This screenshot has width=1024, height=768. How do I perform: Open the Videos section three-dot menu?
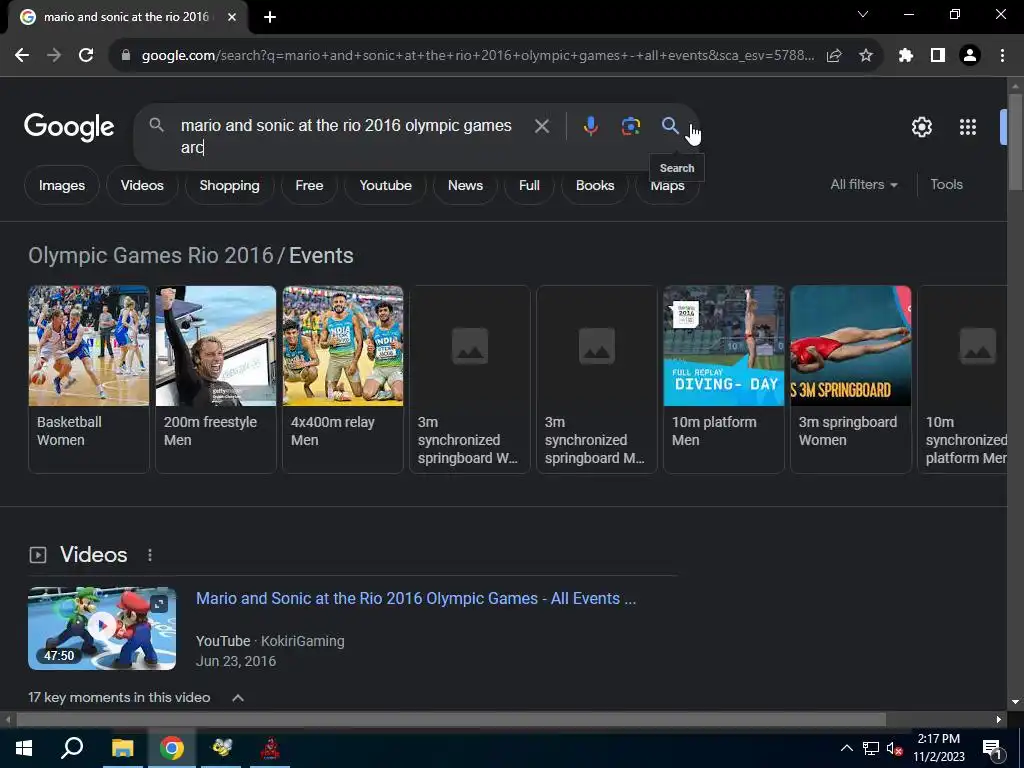(150, 555)
